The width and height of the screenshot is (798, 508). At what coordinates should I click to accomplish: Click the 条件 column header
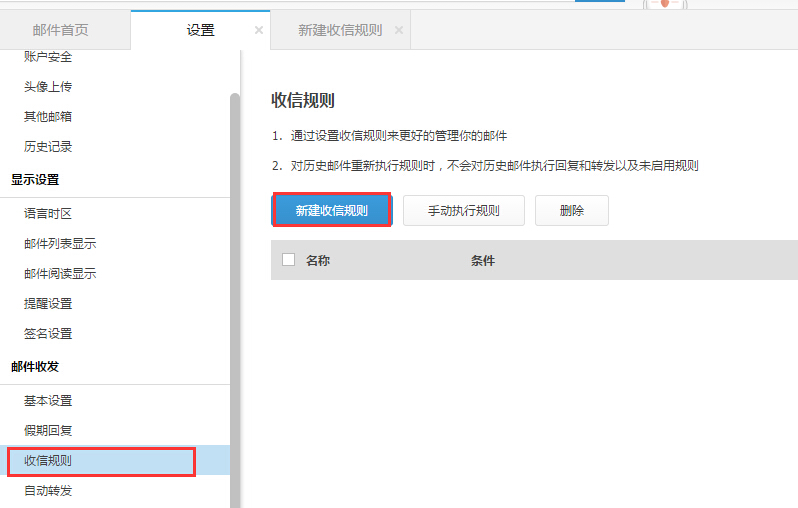pyautogui.click(x=483, y=261)
